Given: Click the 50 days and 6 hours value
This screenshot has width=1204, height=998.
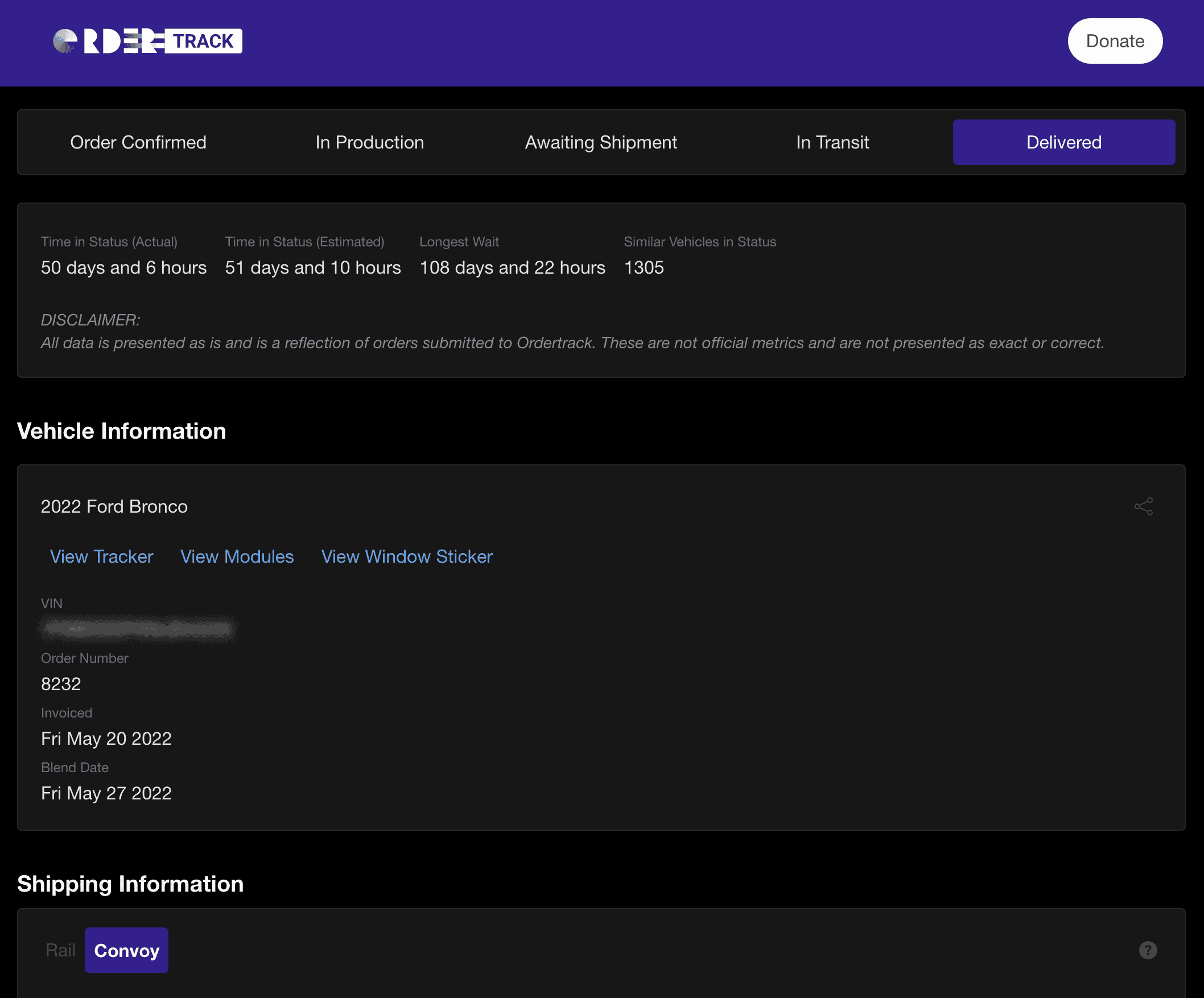Looking at the screenshot, I should [123, 267].
